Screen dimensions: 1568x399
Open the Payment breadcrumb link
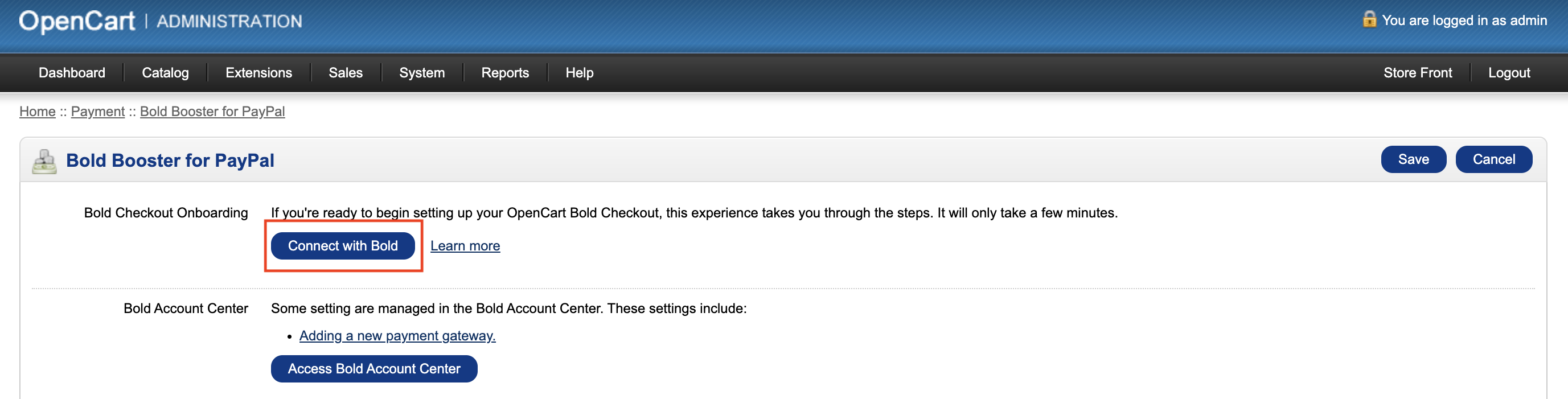click(97, 112)
